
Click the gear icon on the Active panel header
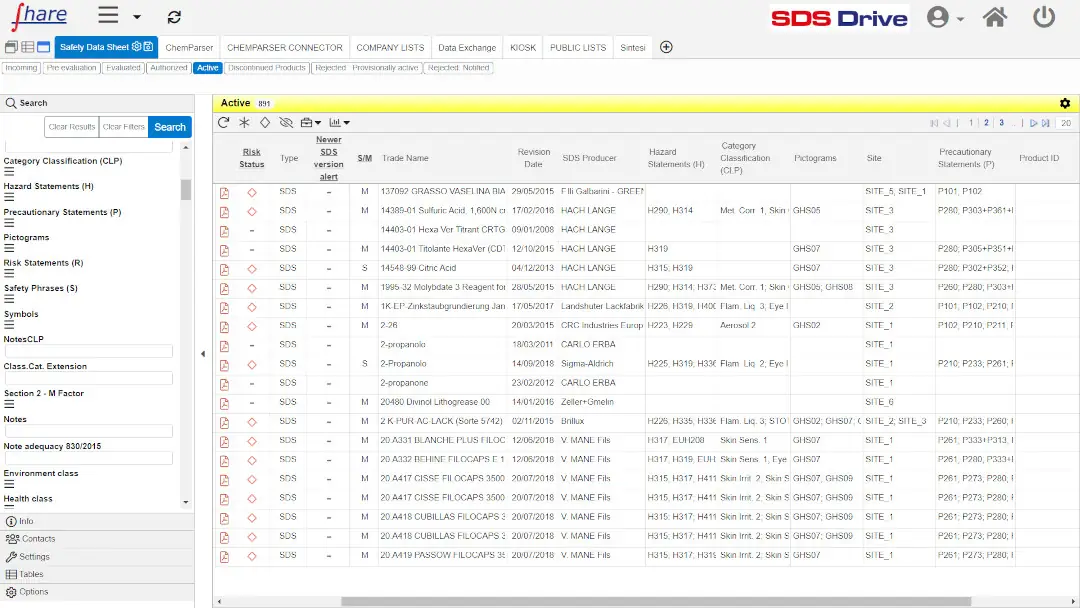pos(1064,103)
